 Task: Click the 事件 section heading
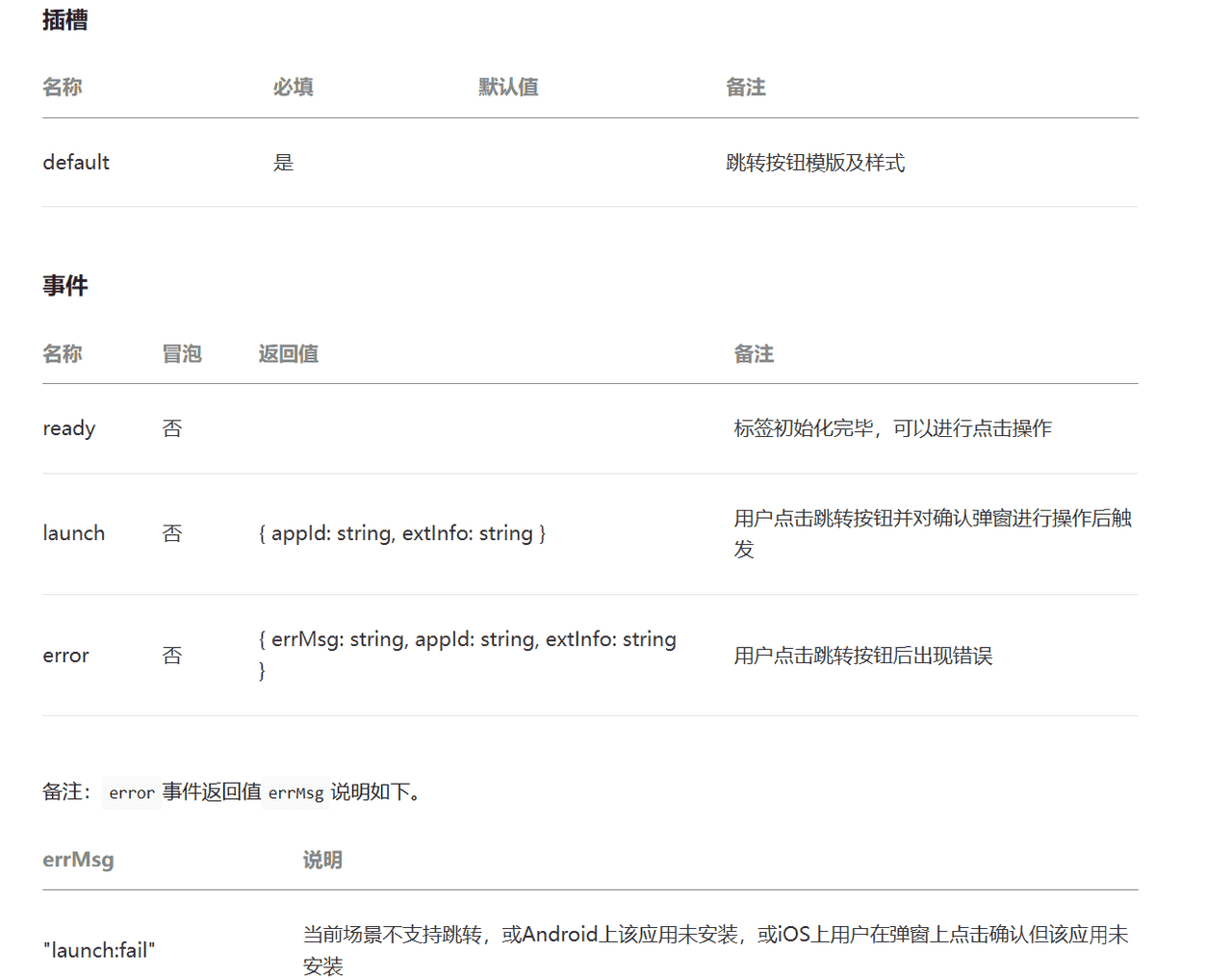click(65, 285)
